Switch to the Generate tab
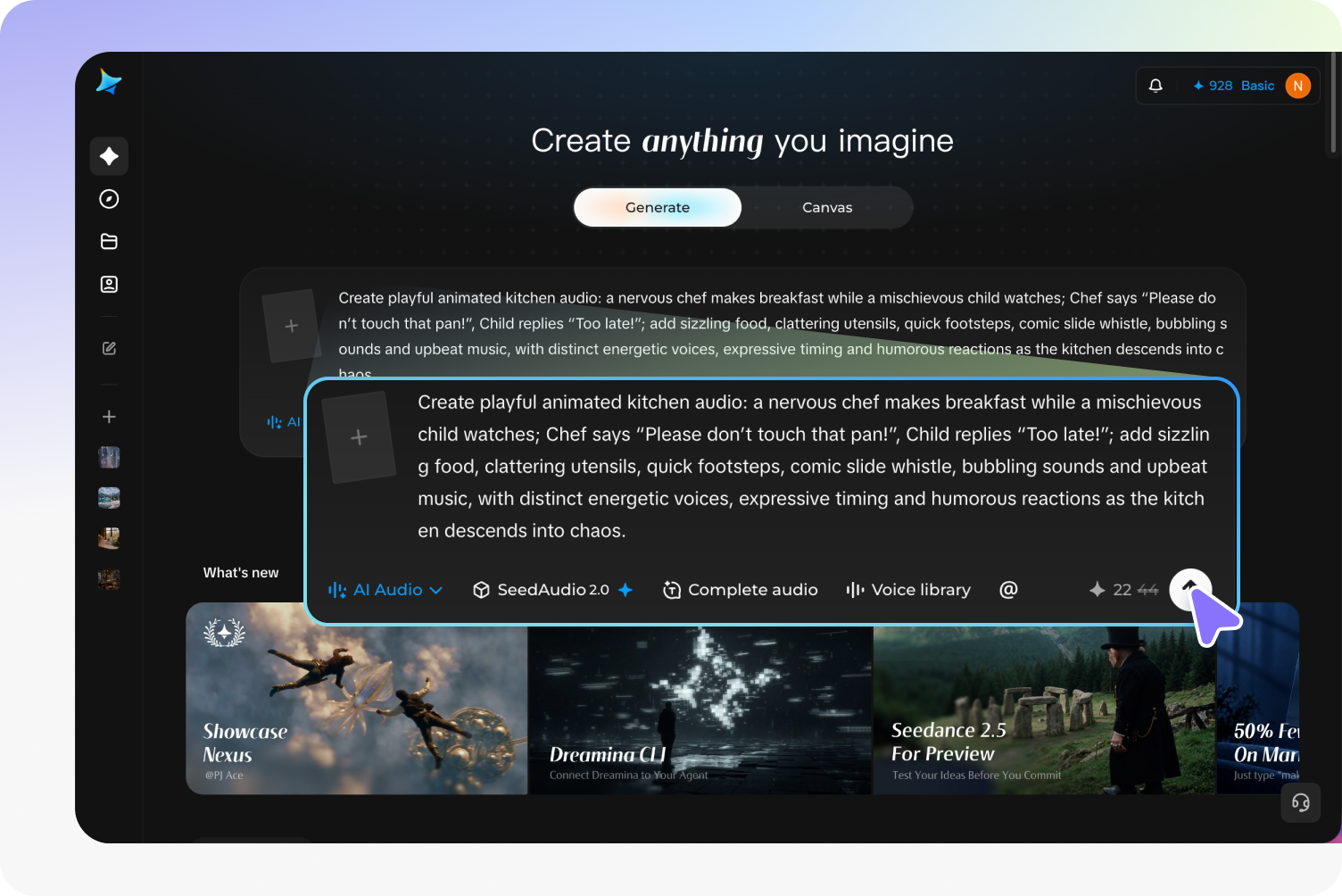The height and width of the screenshot is (896, 1342). (x=658, y=207)
